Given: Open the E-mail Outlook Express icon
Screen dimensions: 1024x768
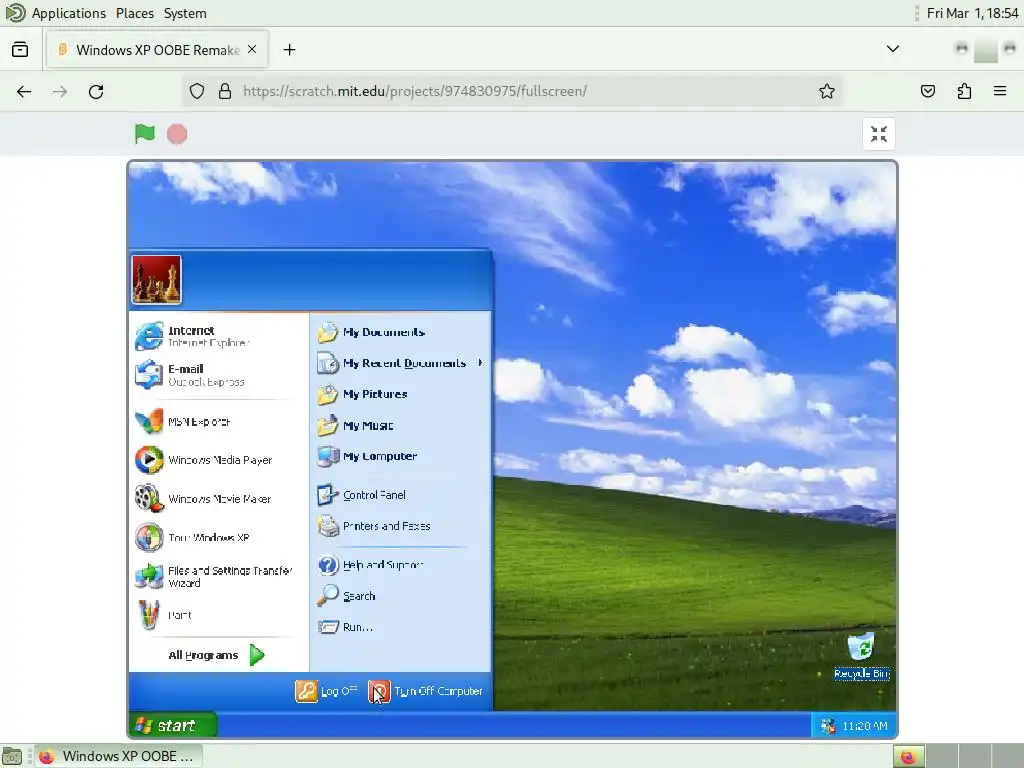Looking at the screenshot, I should click(x=149, y=375).
